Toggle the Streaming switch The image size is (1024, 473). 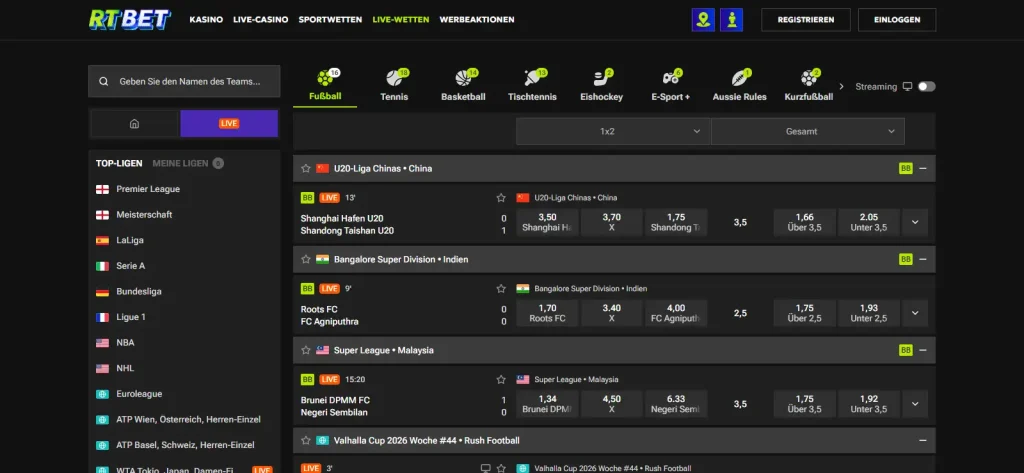tap(926, 86)
